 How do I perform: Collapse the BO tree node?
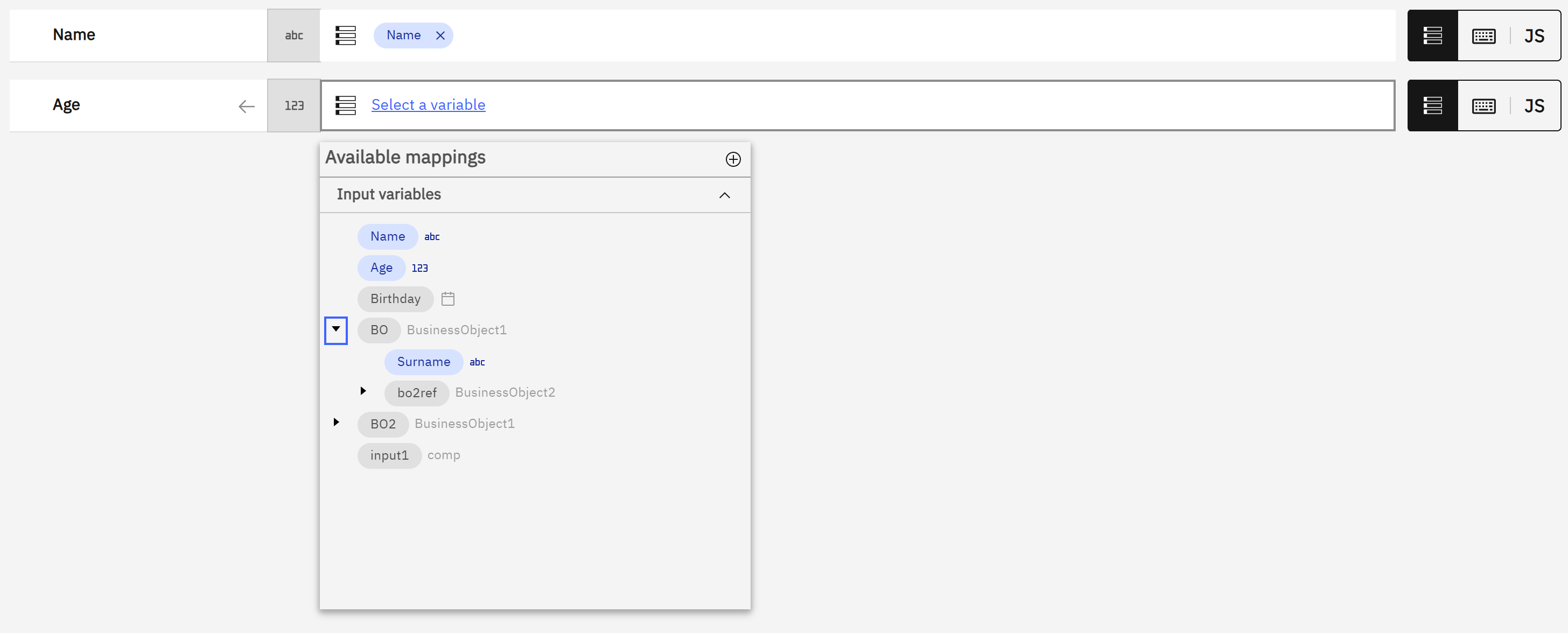point(335,330)
